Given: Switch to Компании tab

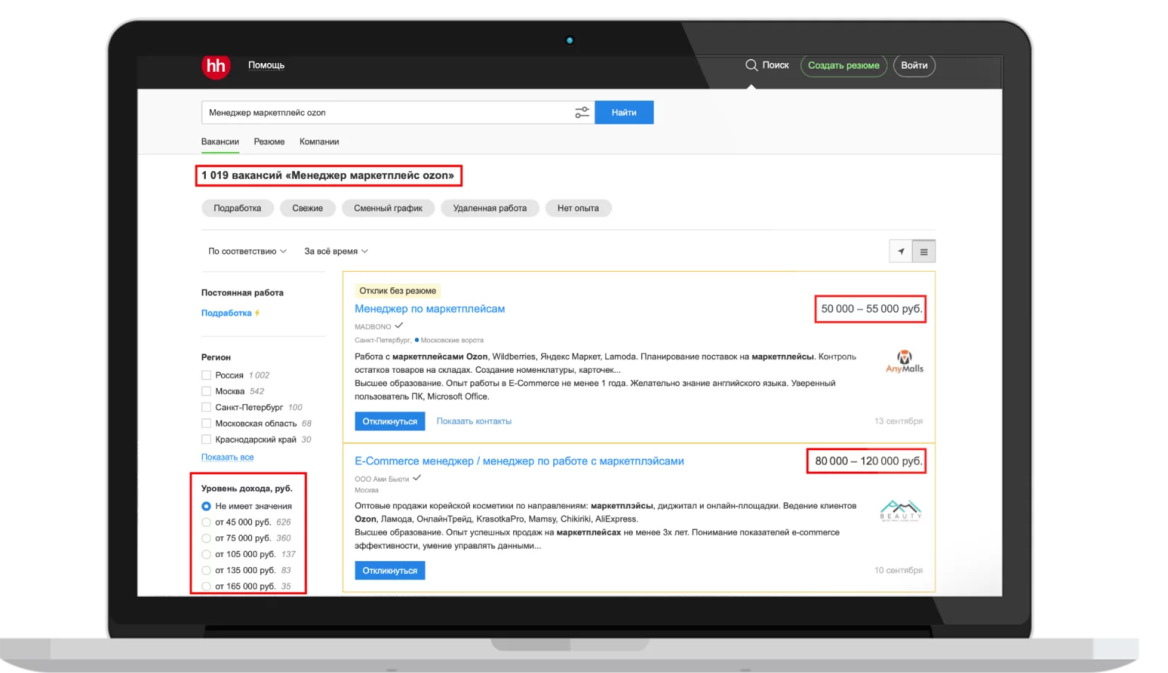Looking at the screenshot, I should (x=319, y=142).
